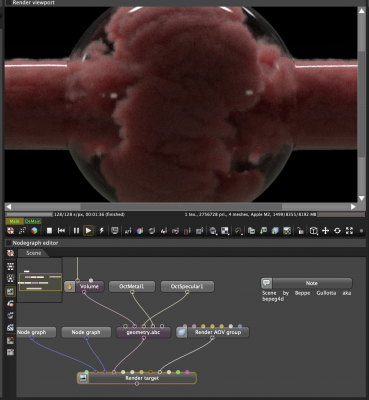The image size is (369, 400).
Task: Click the rotate gizmo icon
Action: coord(337,231)
